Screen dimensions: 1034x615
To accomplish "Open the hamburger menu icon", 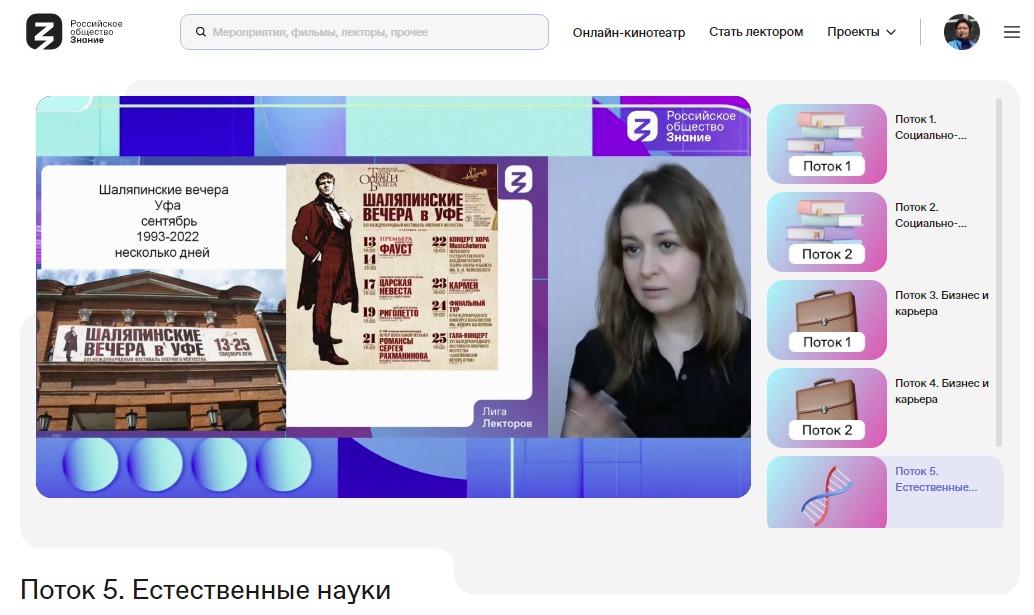I will [x=1011, y=32].
